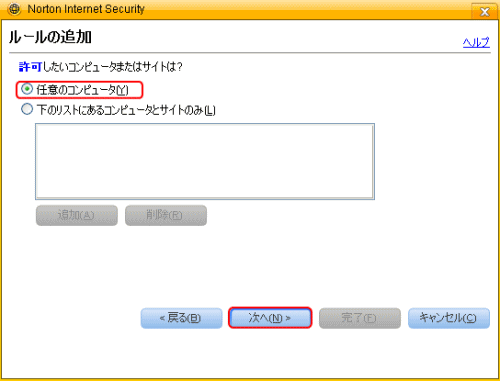This screenshot has width=500, height=381.
Task: Click the greyed-out 削除(R) button
Action: point(166,215)
